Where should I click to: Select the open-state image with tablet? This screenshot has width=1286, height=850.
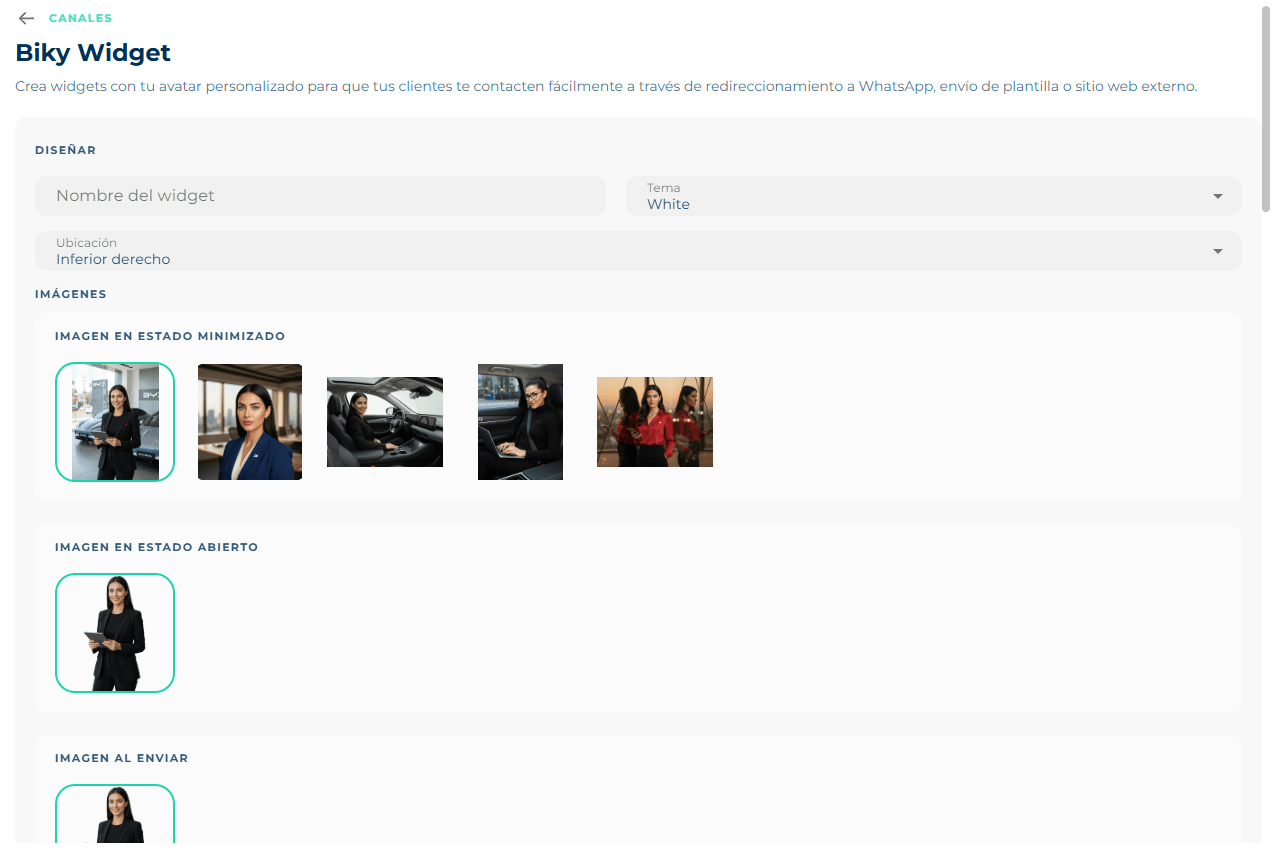pos(115,633)
